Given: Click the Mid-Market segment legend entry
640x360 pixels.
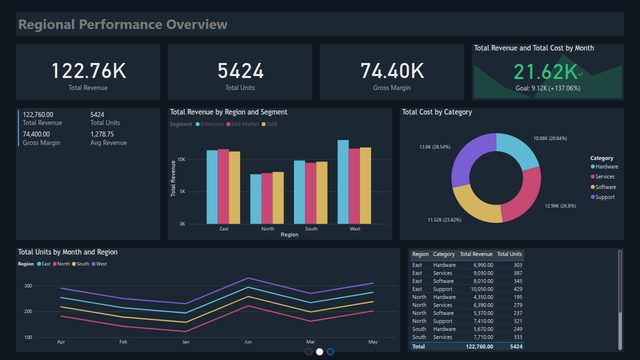Looking at the screenshot, I should (x=242, y=124).
